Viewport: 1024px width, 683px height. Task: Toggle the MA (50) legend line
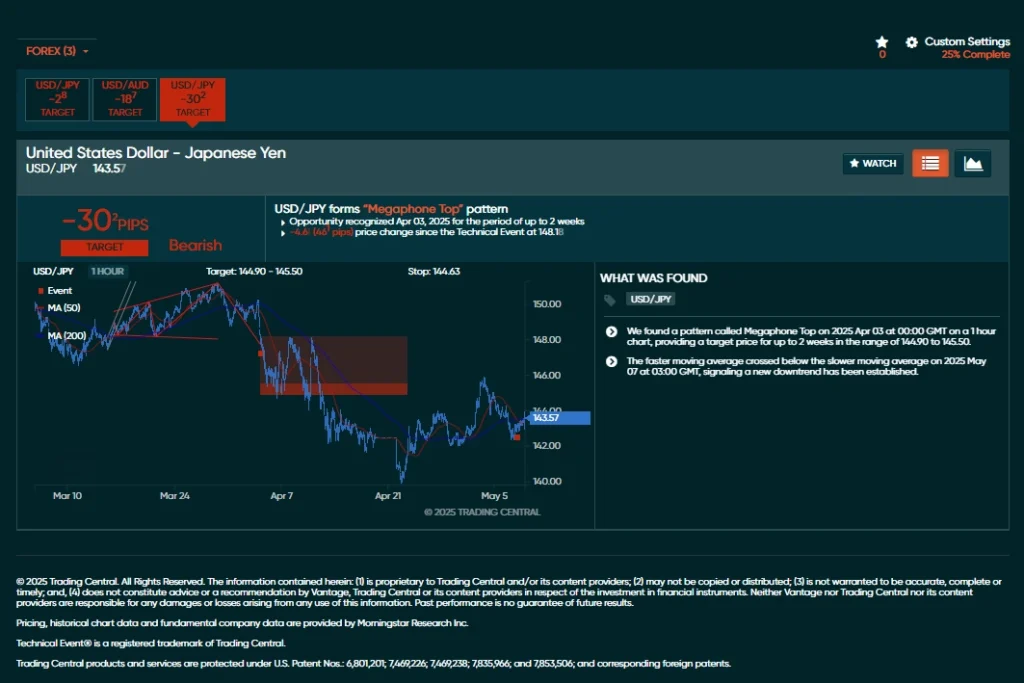[60, 308]
